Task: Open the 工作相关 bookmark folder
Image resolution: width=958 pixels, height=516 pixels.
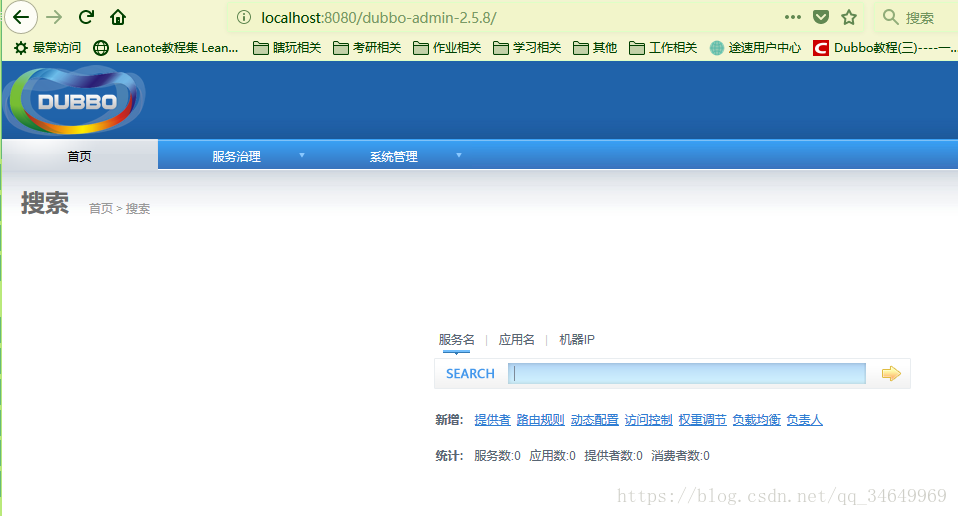Action: pyautogui.click(x=663, y=48)
